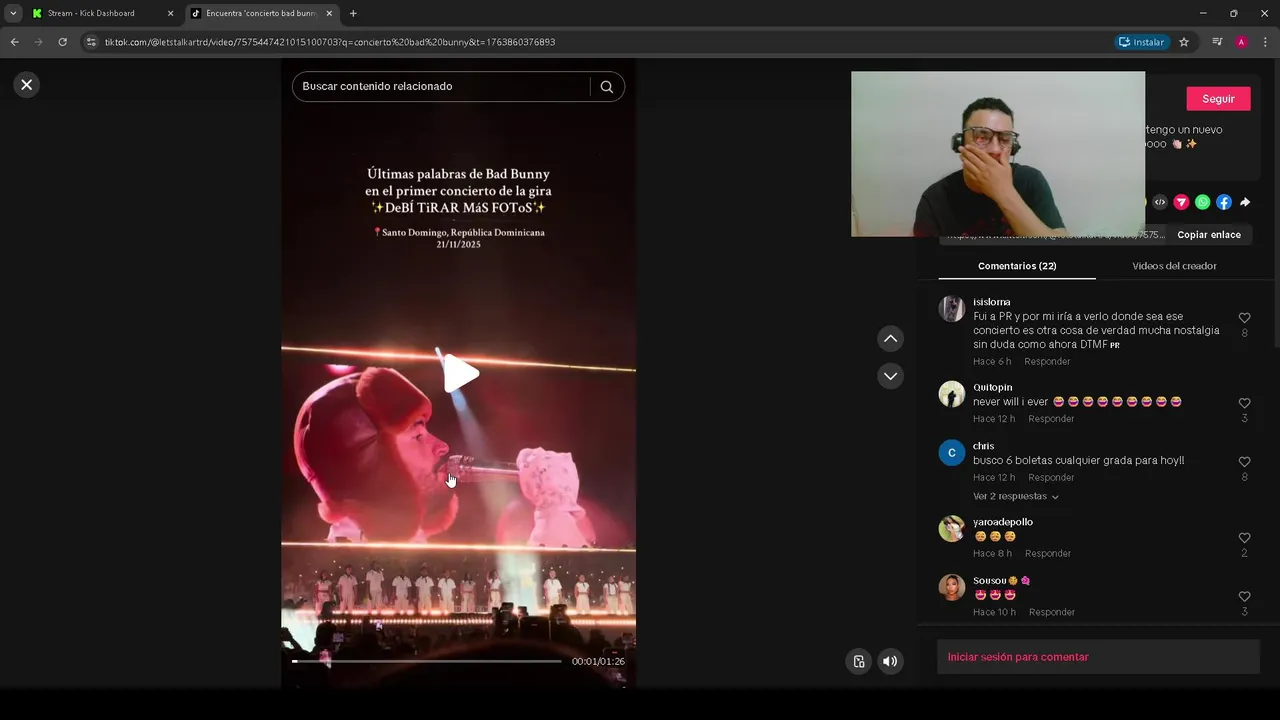
Task: Click the browser address bar URL
Action: coord(330,42)
